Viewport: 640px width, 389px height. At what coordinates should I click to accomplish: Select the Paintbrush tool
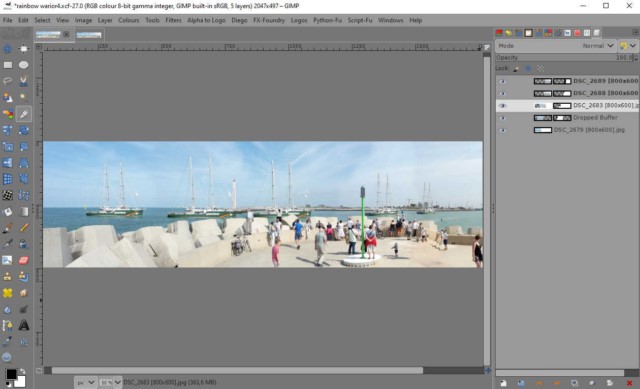7,228
